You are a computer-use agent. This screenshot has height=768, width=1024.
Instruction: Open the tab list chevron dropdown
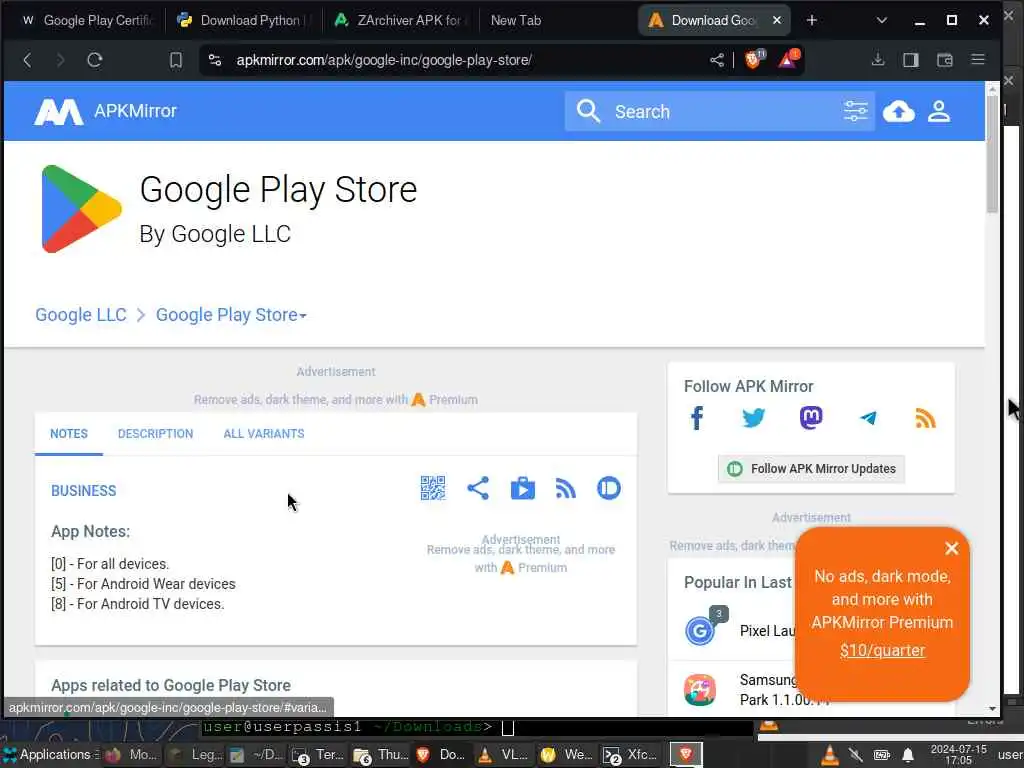click(x=882, y=20)
